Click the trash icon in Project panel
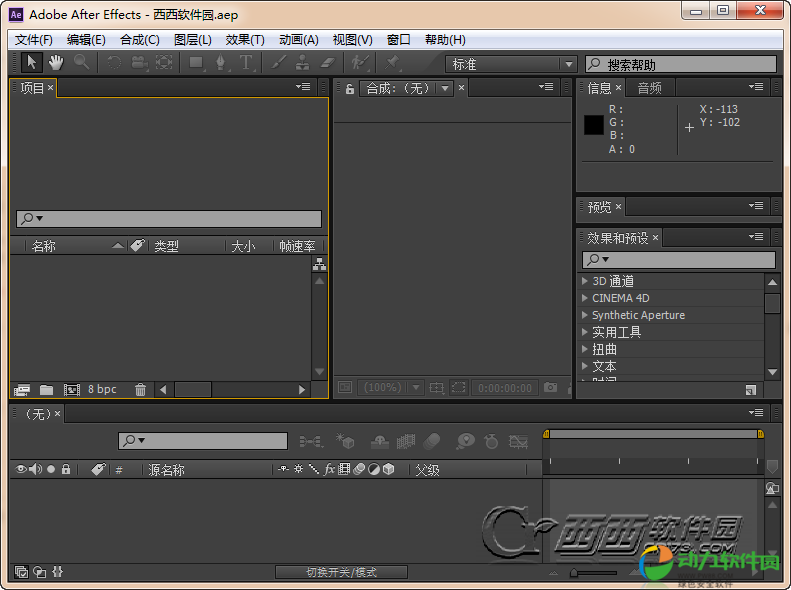The height and width of the screenshot is (590, 791). click(x=140, y=389)
